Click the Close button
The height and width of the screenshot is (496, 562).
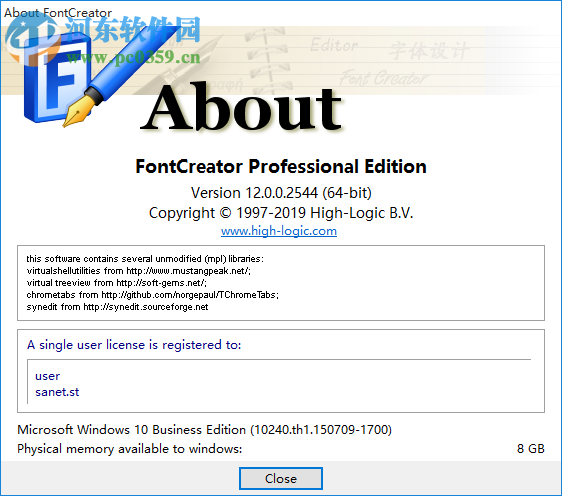281,478
